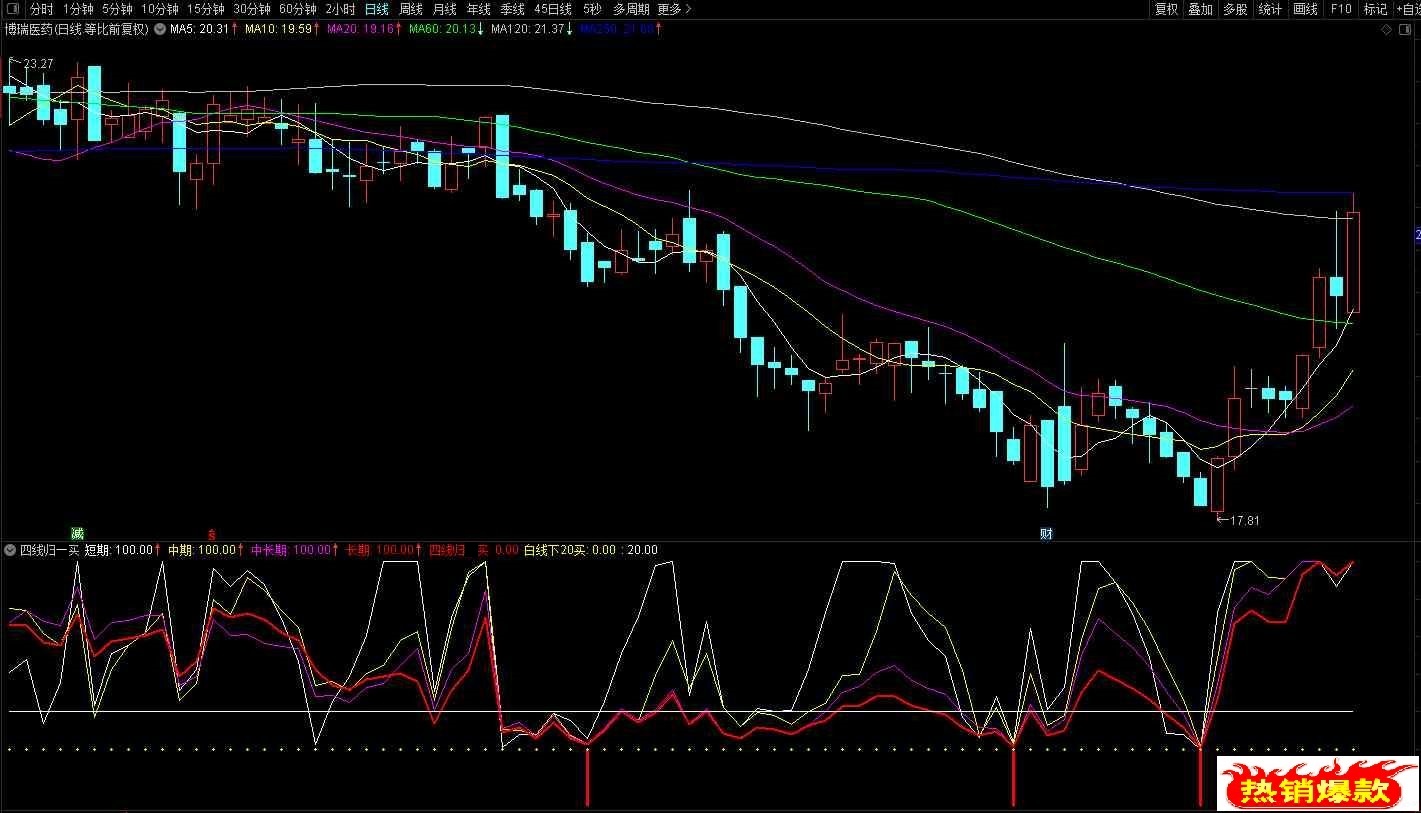Select the 2小时 period tab
Image resolution: width=1421 pixels, height=813 pixels.
coord(340,9)
